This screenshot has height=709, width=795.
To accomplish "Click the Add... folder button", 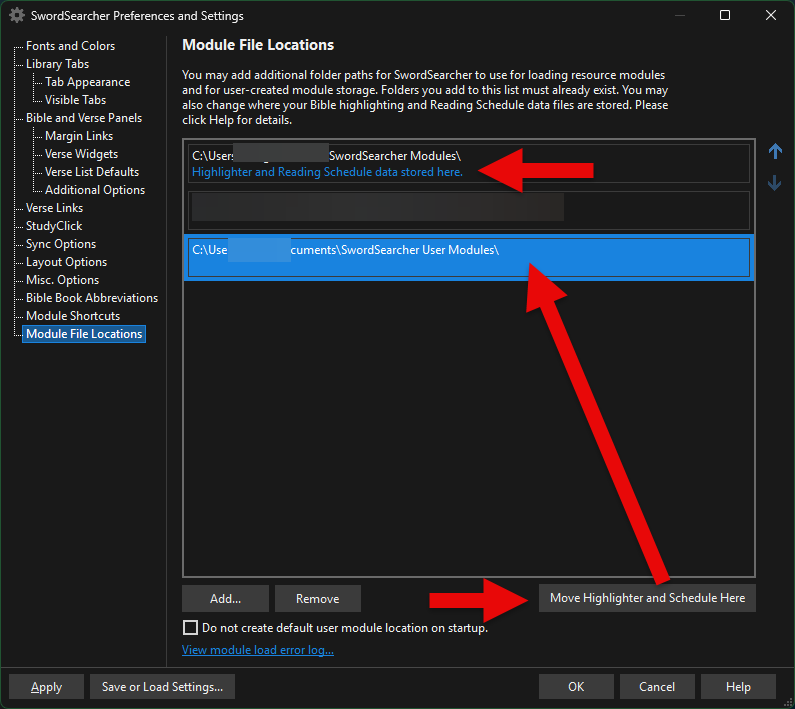I will (x=225, y=598).
